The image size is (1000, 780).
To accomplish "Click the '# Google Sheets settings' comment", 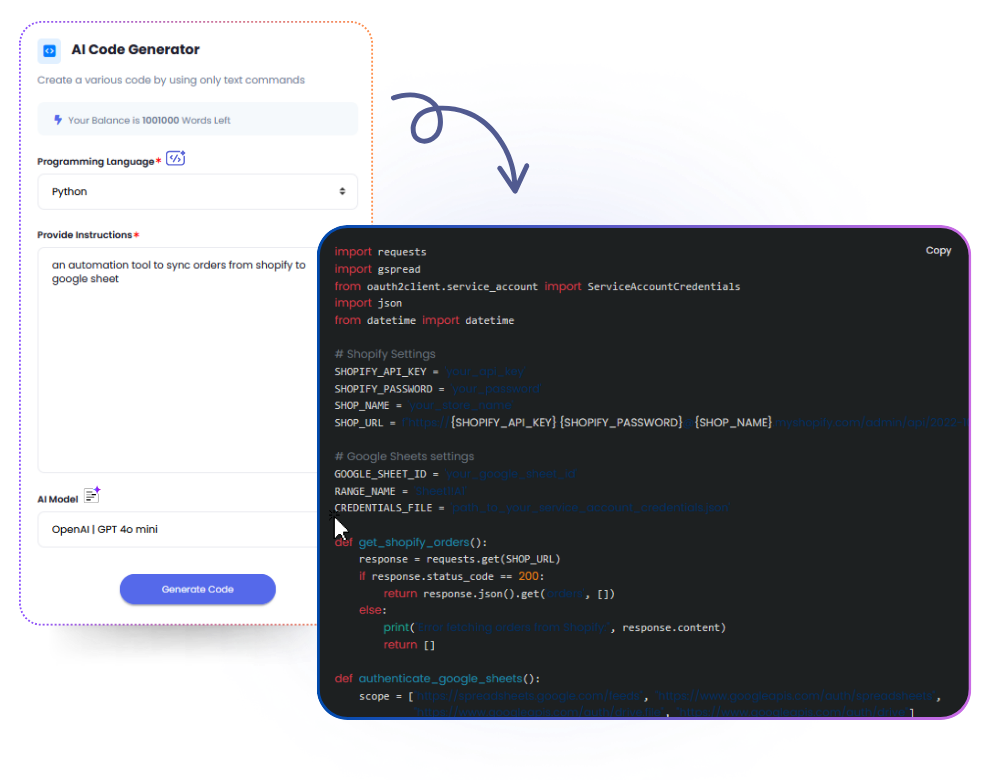I will (x=404, y=457).
